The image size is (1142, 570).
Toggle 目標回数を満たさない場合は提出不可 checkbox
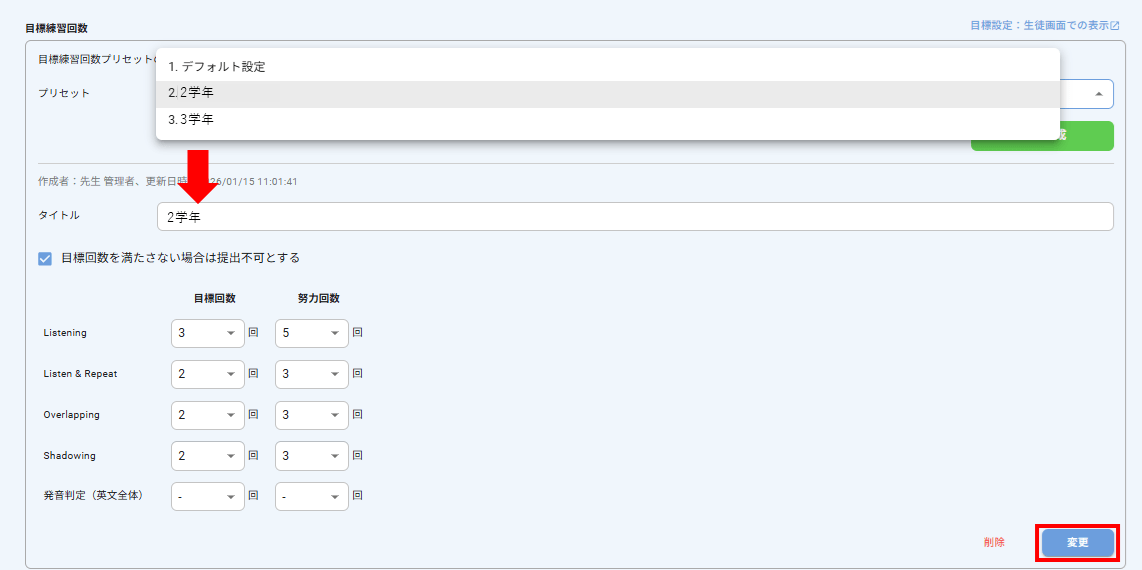click(45, 258)
